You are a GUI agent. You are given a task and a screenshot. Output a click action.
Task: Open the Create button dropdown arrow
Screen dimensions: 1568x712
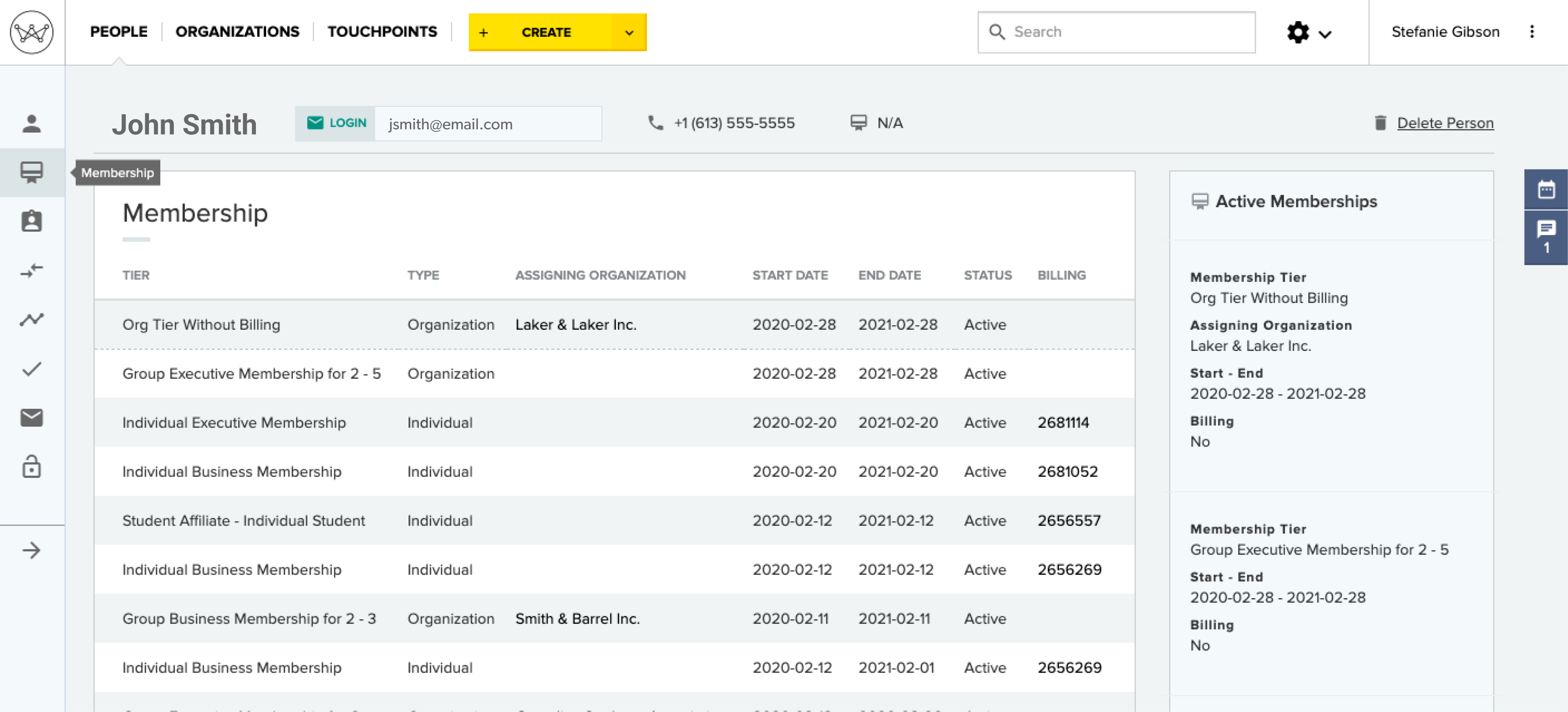click(629, 32)
